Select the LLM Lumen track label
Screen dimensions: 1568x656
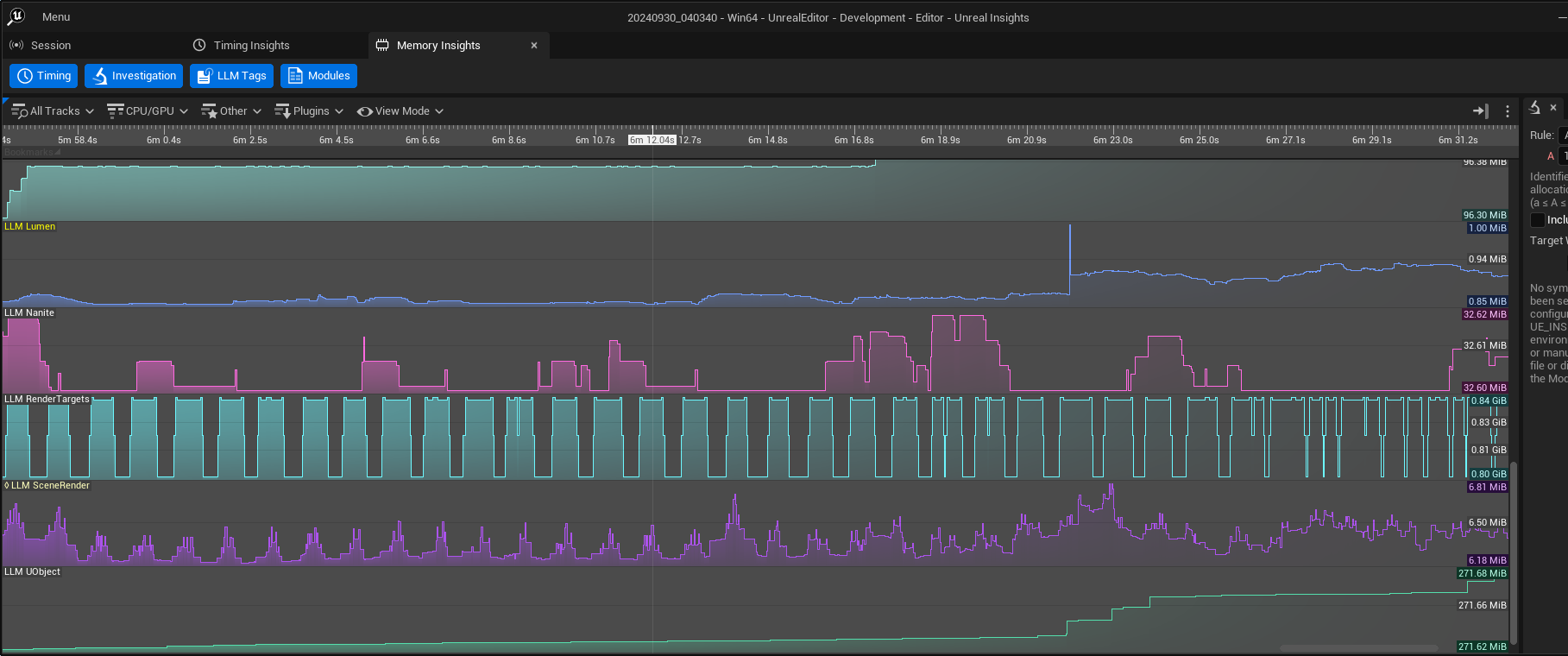(30, 227)
